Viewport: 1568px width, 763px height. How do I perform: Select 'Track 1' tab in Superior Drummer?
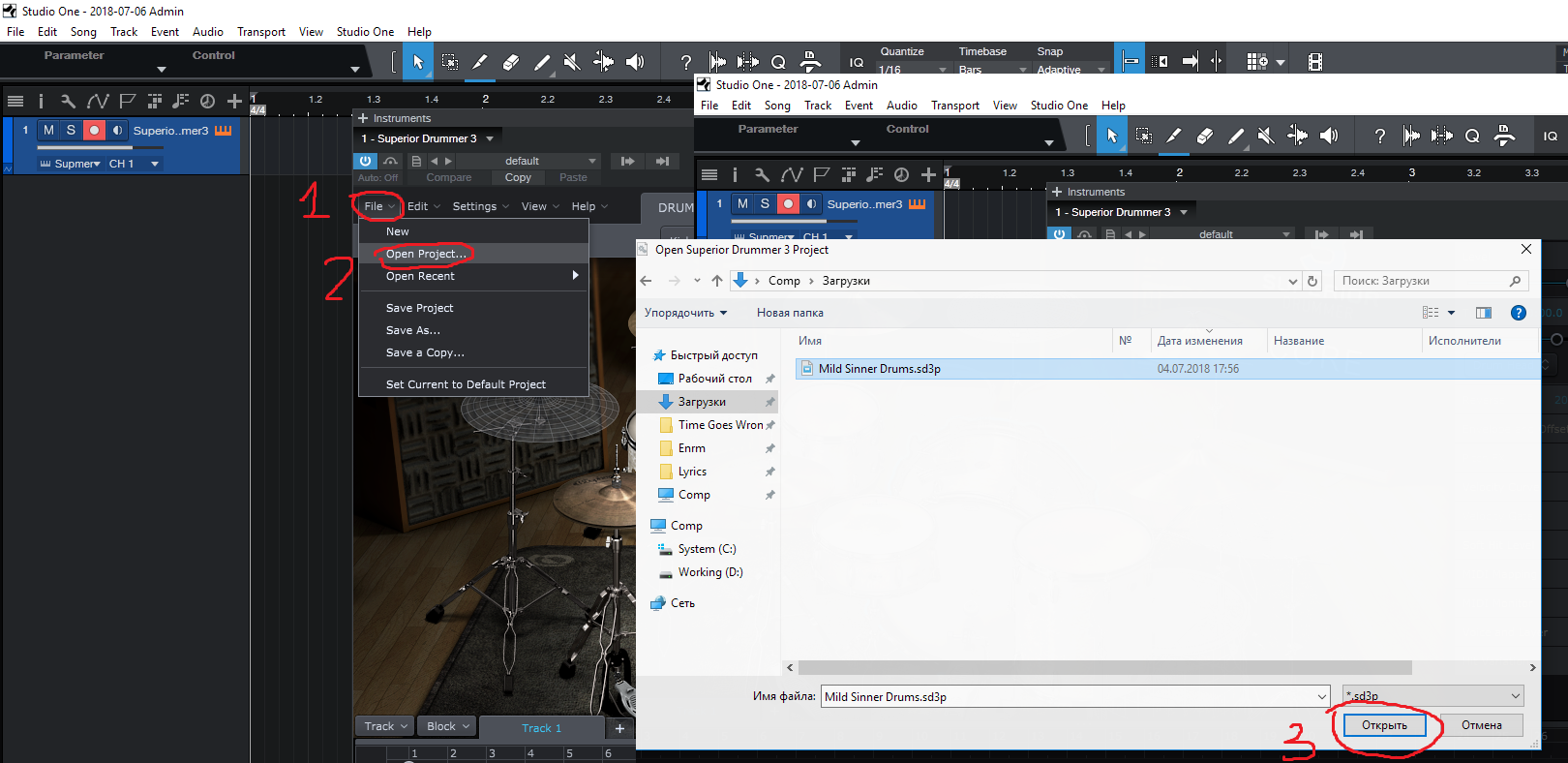click(541, 728)
